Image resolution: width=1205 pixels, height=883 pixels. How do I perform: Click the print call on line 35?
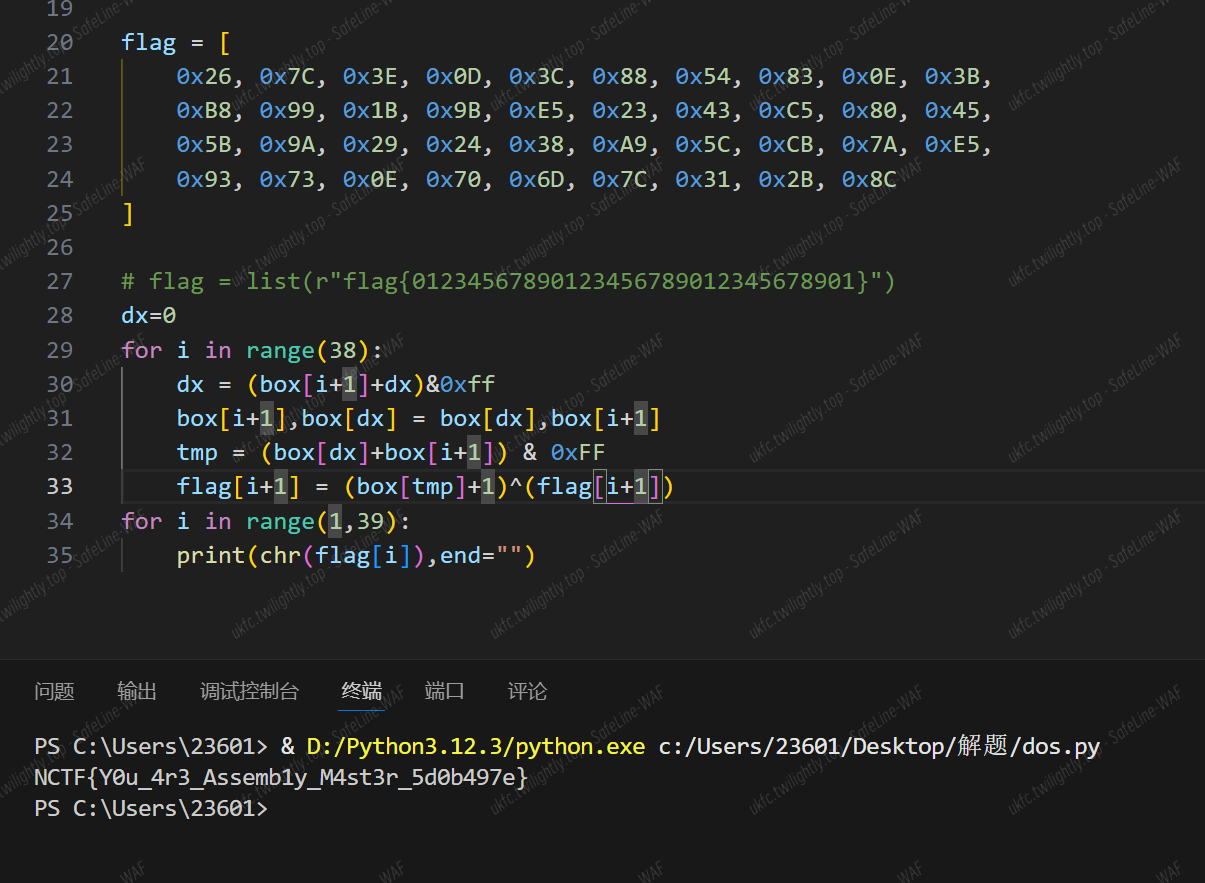(211, 555)
